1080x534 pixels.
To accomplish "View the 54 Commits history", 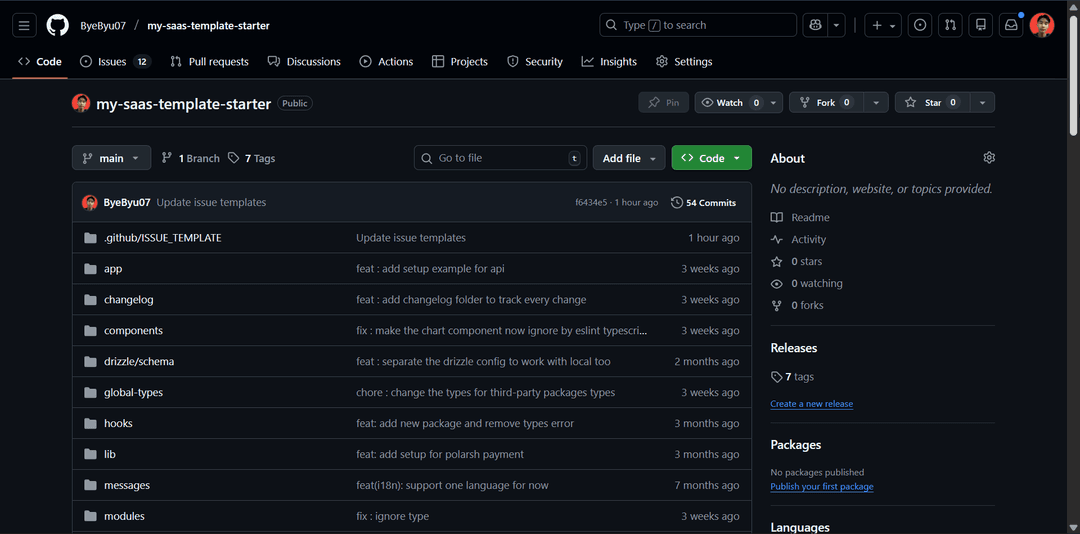I will click(704, 202).
